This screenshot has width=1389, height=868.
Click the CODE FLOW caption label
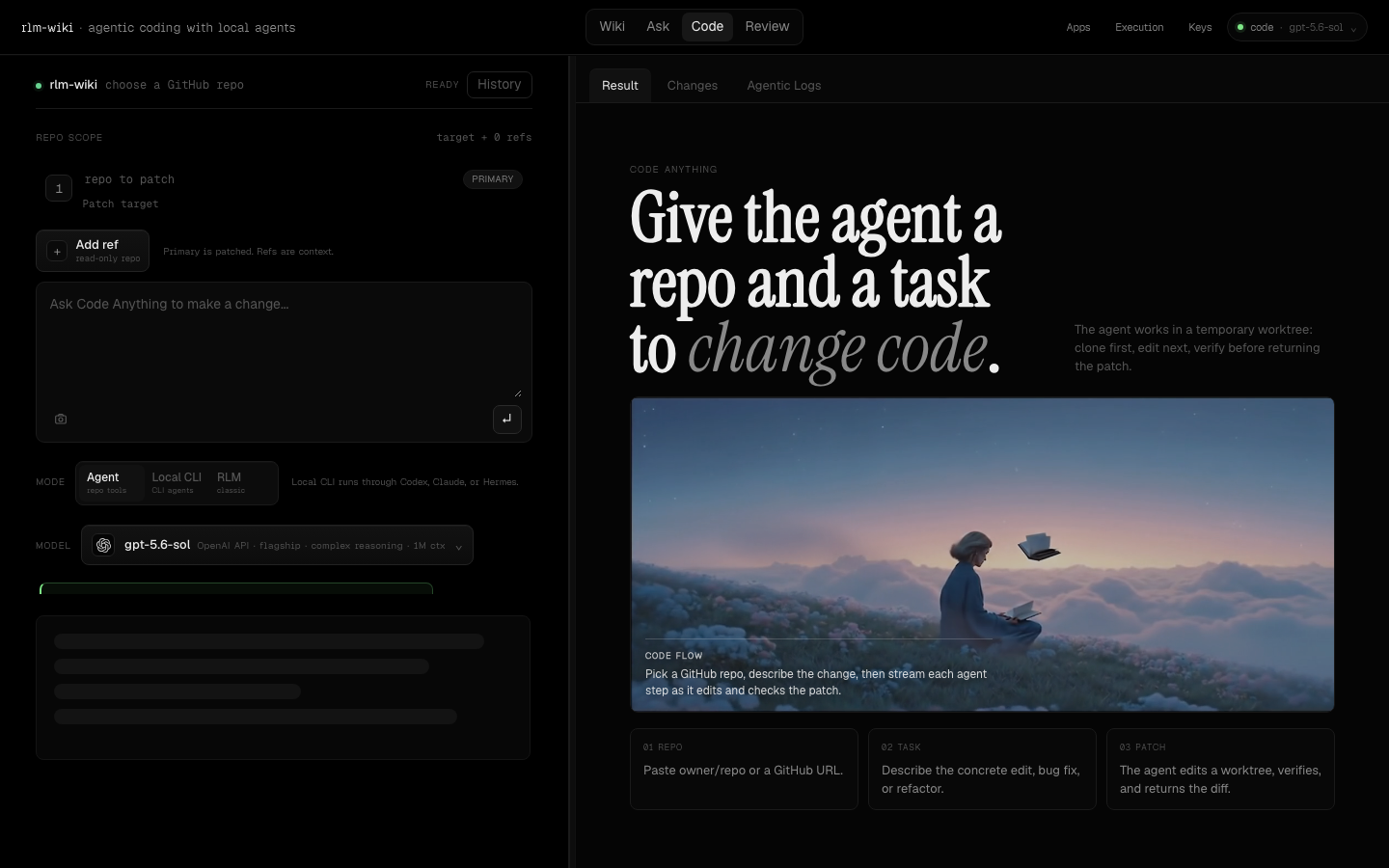click(673, 656)
